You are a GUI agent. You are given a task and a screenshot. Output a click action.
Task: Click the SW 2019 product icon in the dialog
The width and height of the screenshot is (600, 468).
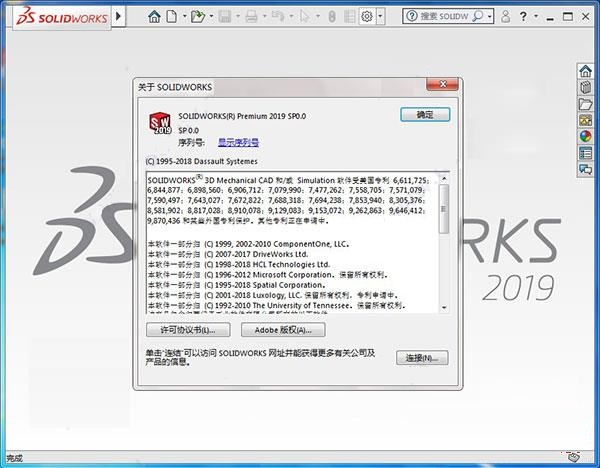(160, 123)
